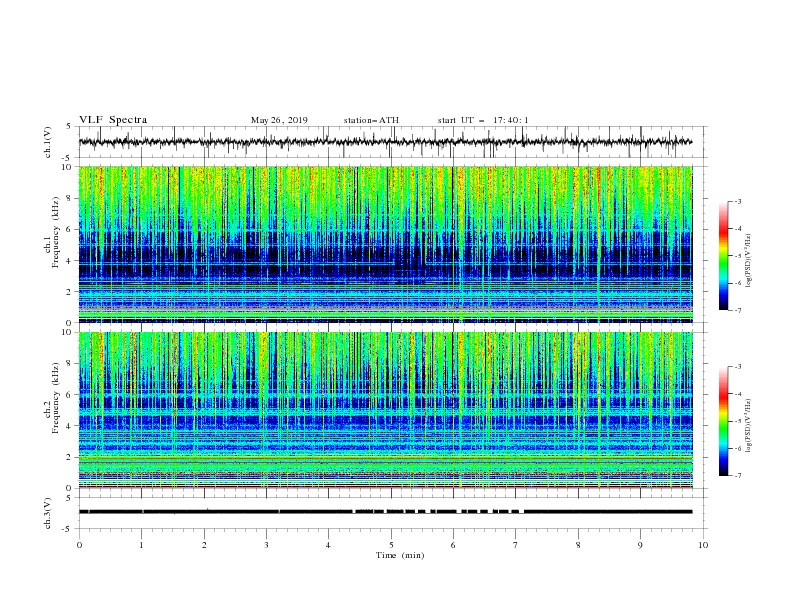Click the ch.1 spectrogram plot area
The height and width of the screenshot is (612, 792).
tap(385, 244)
